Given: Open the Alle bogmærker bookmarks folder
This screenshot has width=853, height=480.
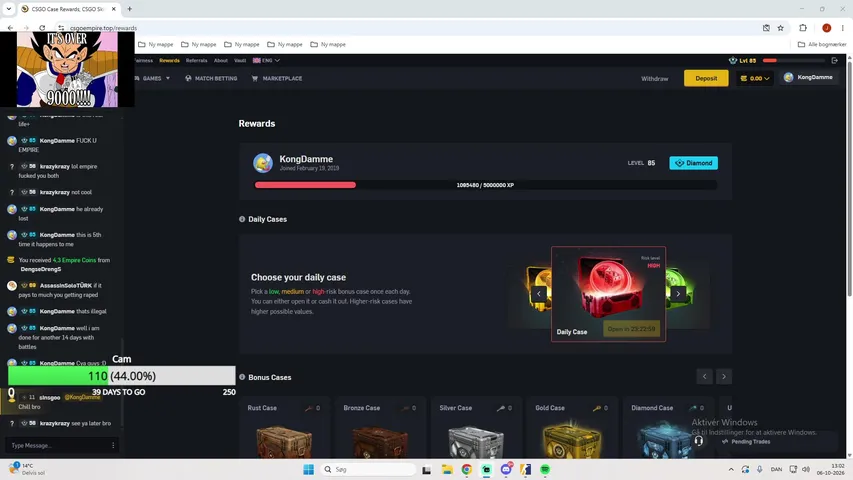Looking at the screenshot, I should click(821, 44).
